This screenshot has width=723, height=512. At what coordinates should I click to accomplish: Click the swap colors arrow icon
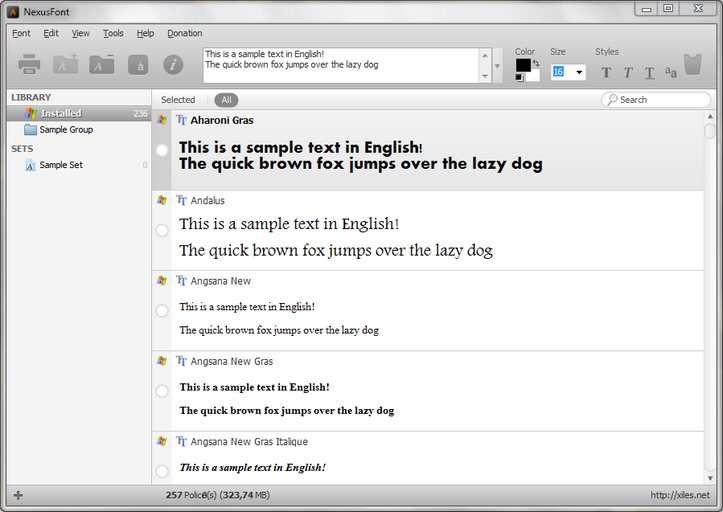pyautogui.click(x=536, y=63)
